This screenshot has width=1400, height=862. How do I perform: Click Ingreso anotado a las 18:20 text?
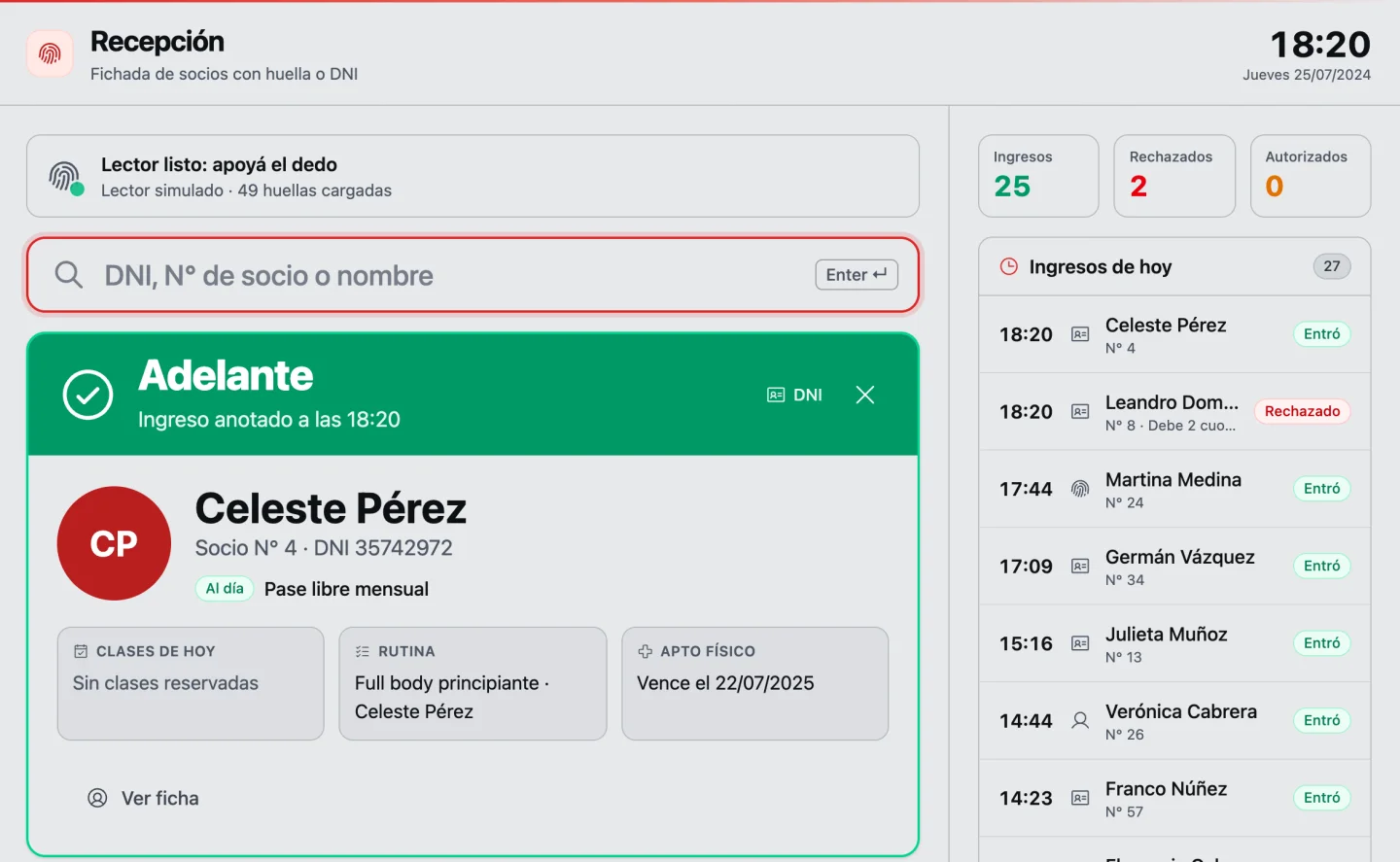(269, 420)
